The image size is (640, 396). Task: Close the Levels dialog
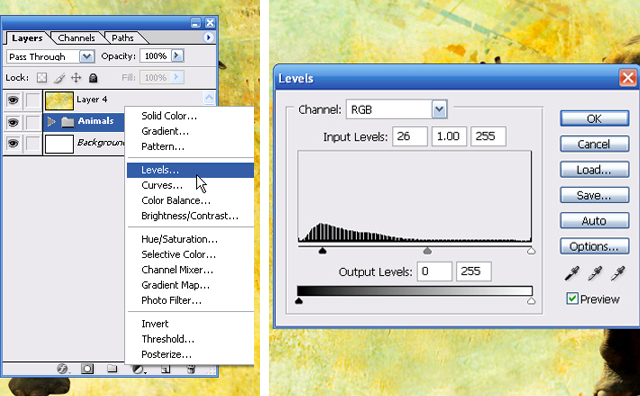click(x=628, y=78)
